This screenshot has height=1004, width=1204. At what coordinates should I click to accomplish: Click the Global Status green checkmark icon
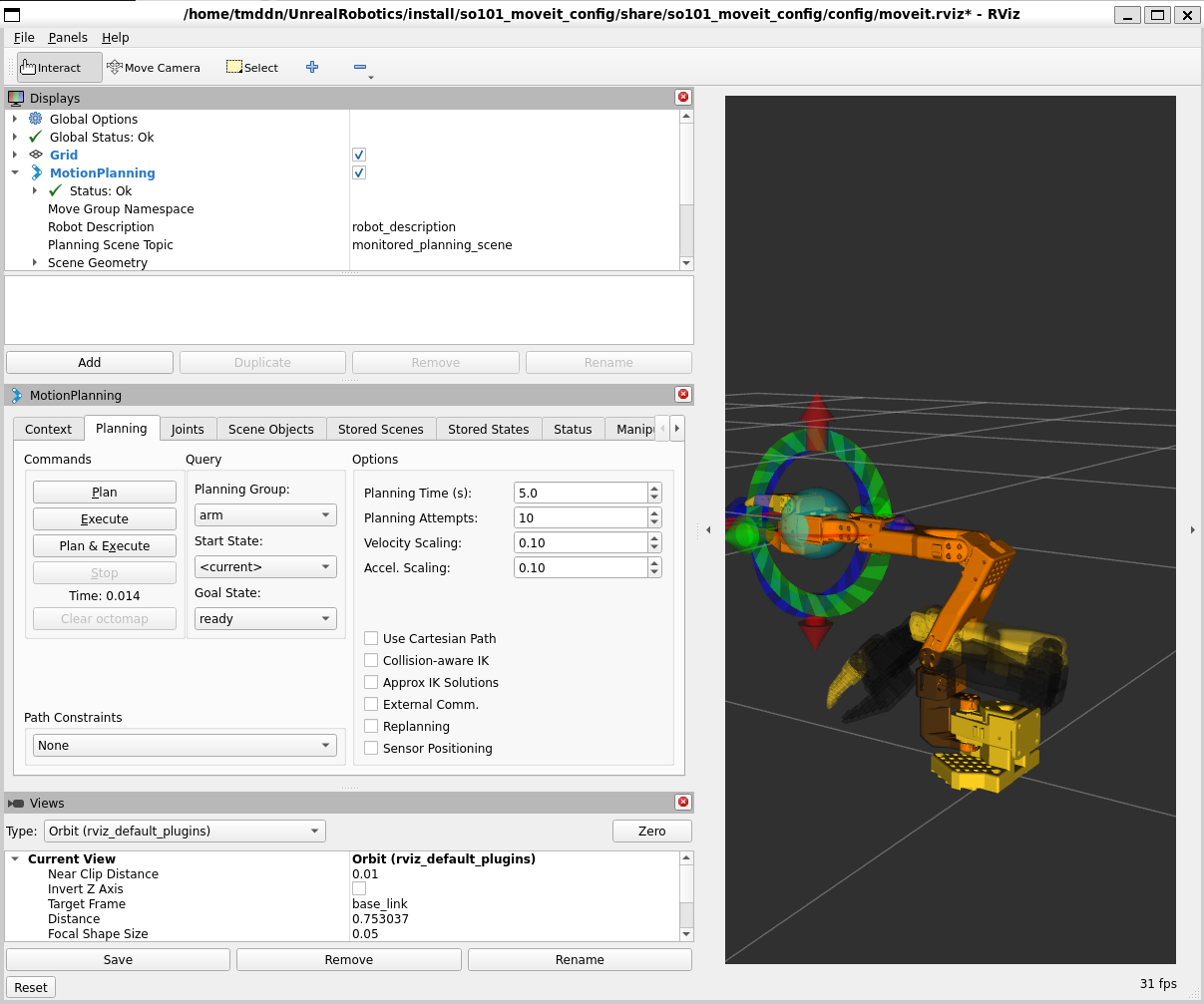point(36,137)
